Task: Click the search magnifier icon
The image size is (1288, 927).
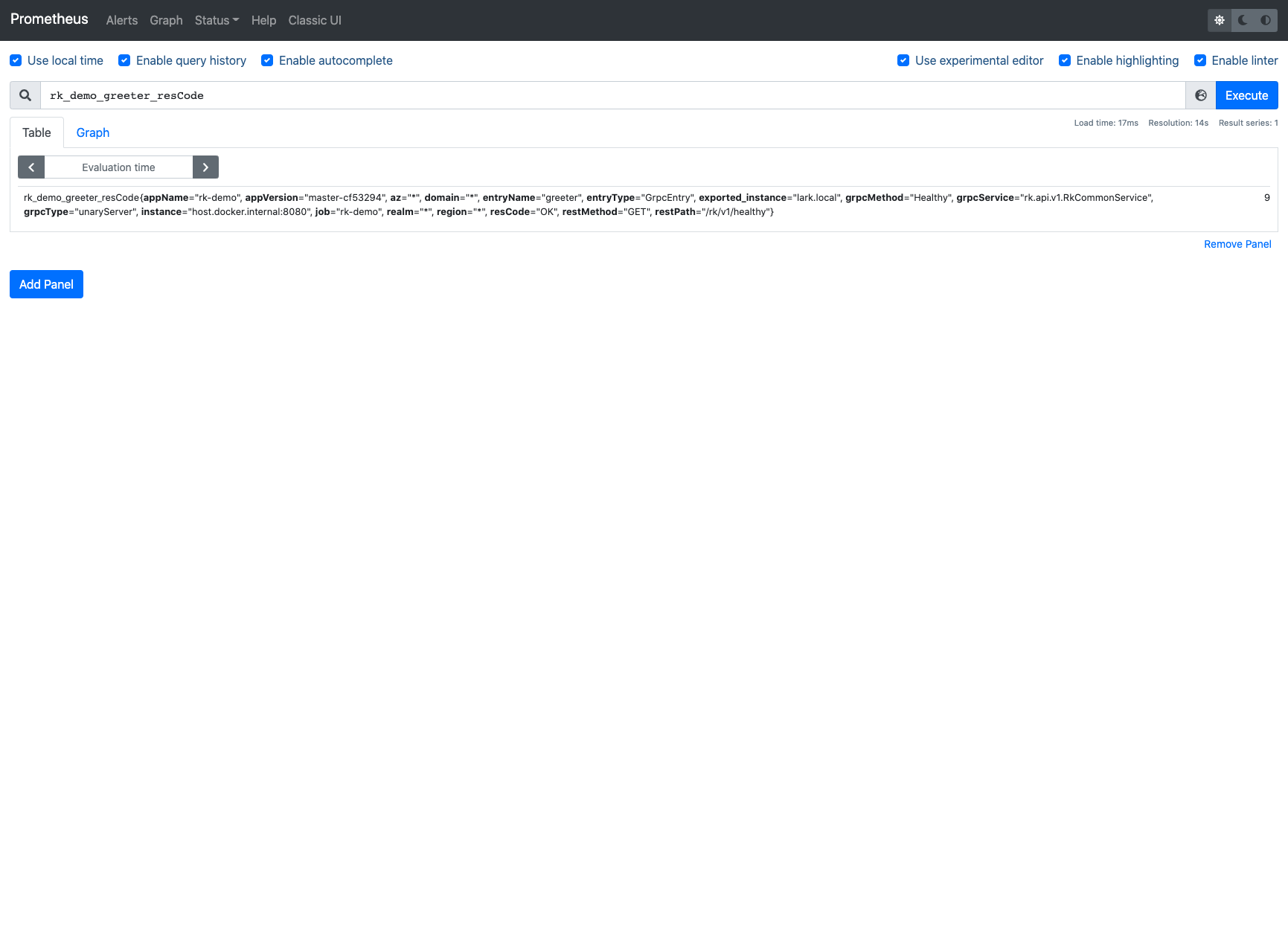Action: [x=25, y=95]
